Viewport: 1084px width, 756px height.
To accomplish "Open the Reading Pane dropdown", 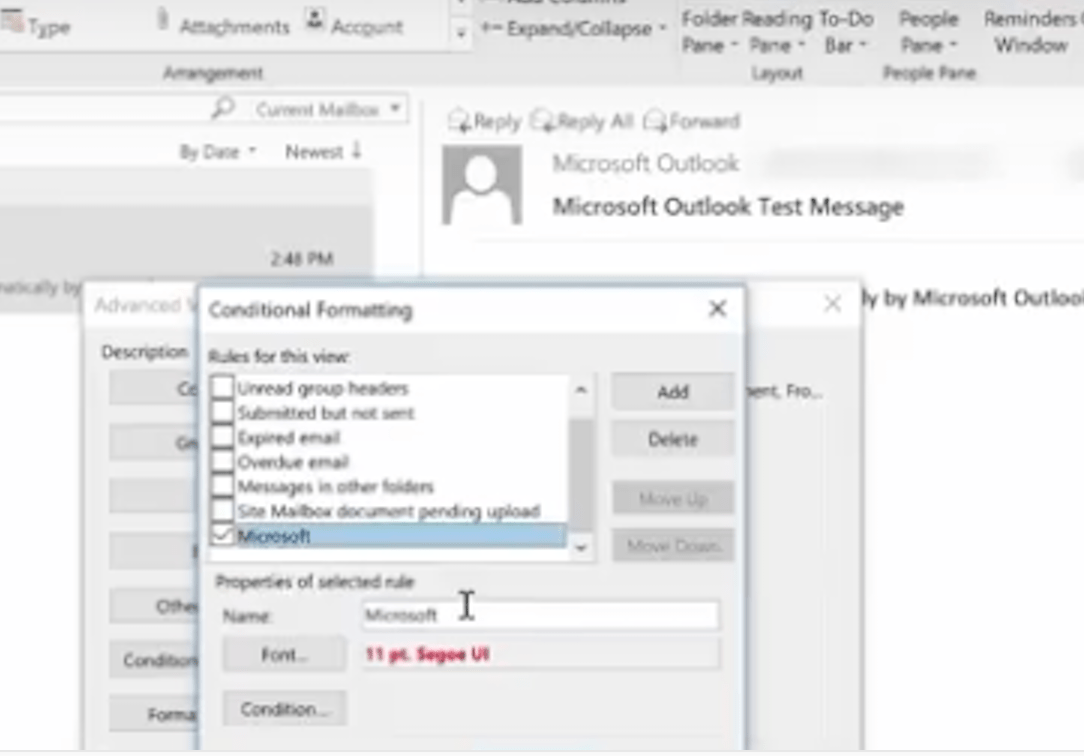I will (777, 32).
